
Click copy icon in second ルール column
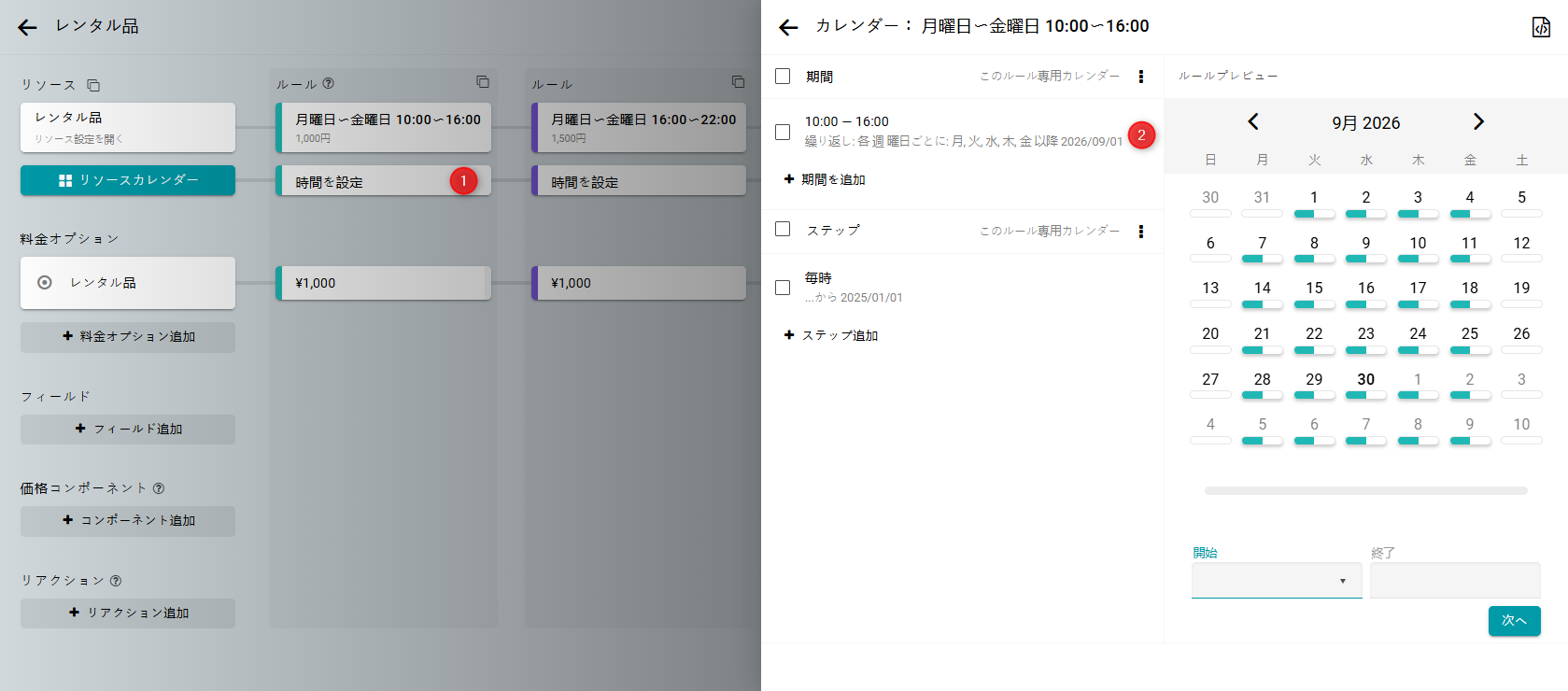click(738, 82)
